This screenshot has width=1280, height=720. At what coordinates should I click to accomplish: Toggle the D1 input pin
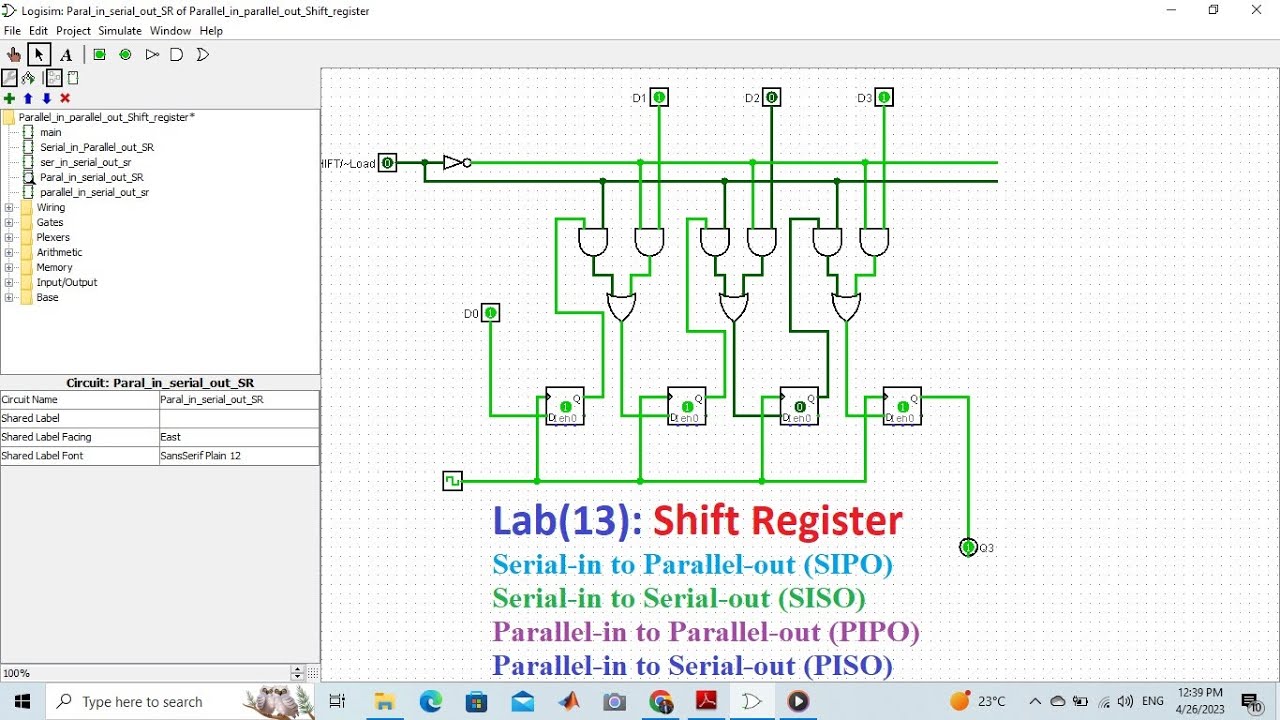click(x=659, y=97)
